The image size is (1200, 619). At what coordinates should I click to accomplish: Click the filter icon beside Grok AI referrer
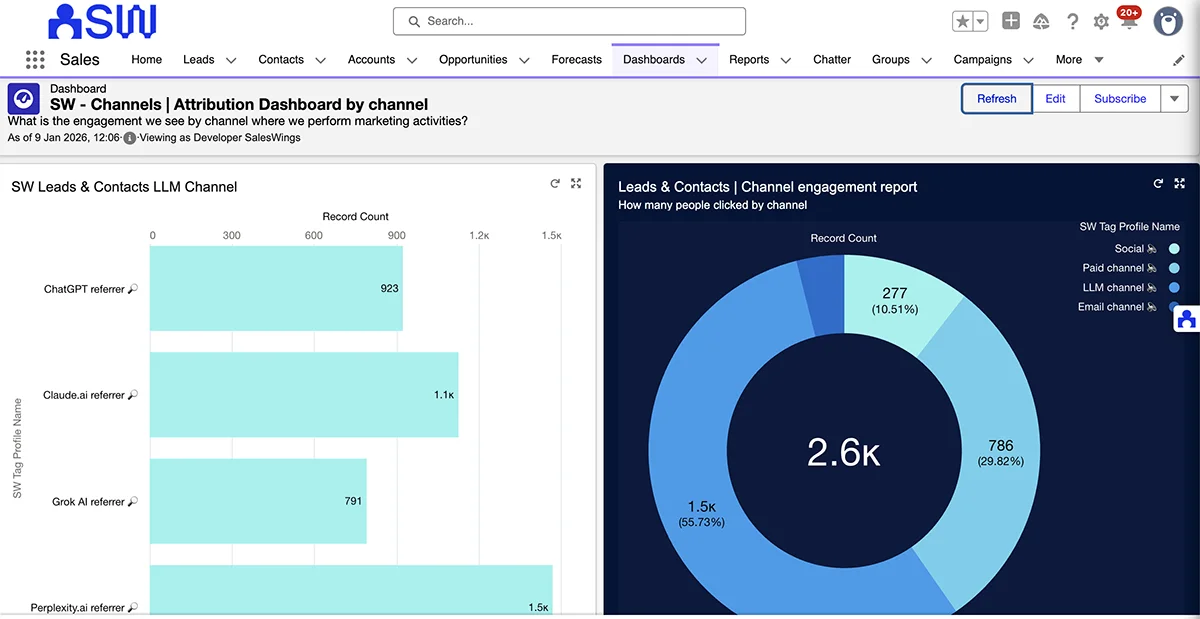[x=133, y=502]
